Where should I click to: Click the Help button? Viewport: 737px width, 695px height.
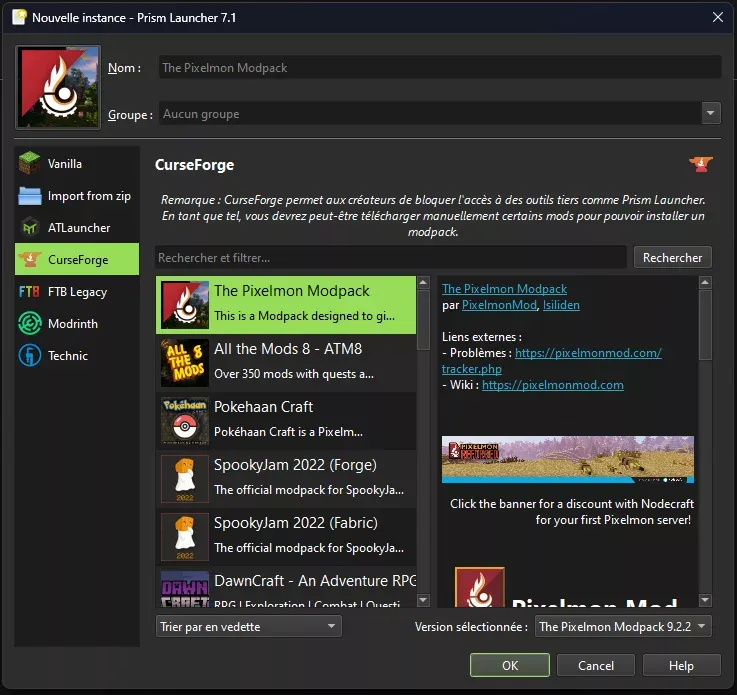click(x=681, y=665)
